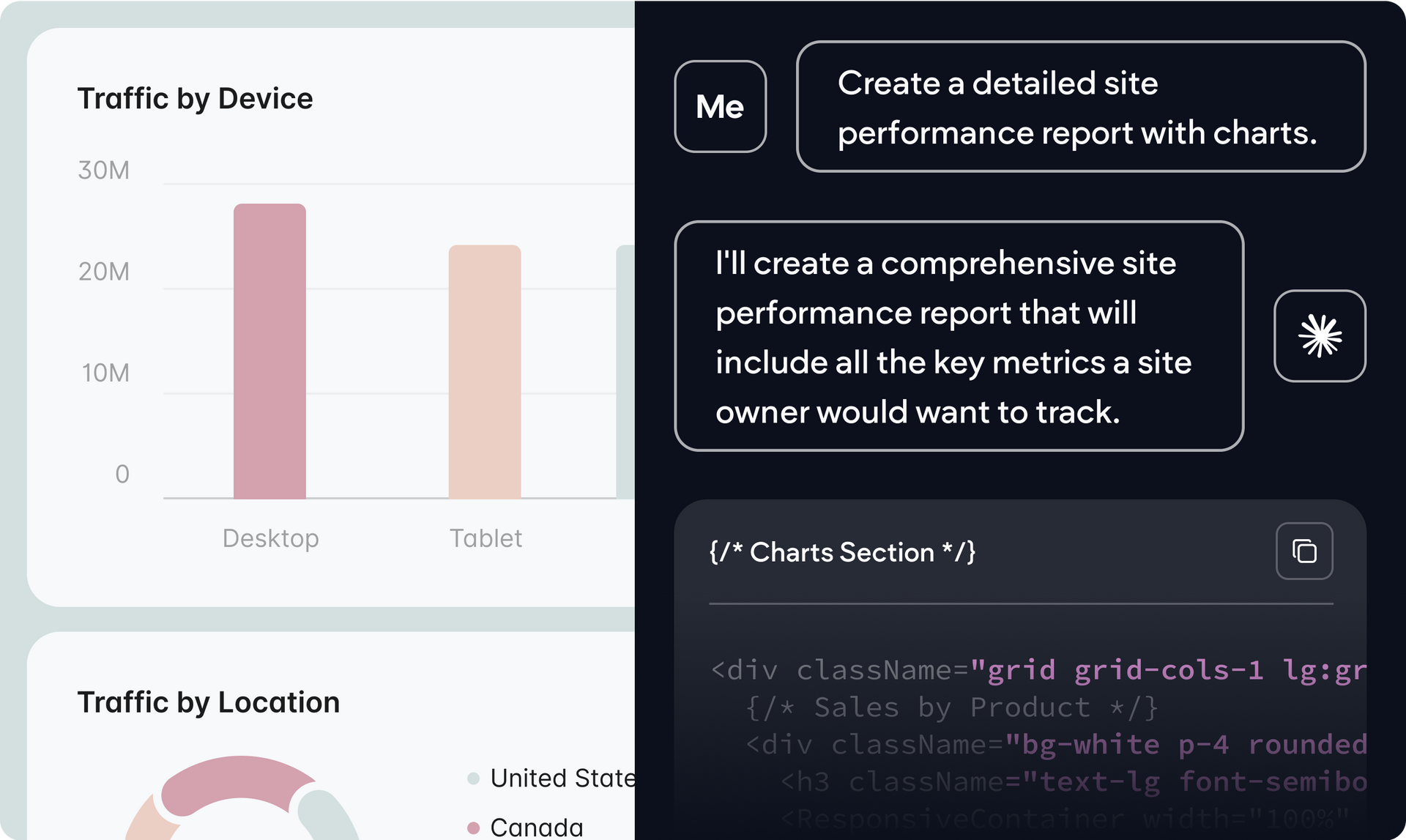Screen dimensions: 1406x840
Task: Click the pink donut chart segment
Action: pyautogui.click(x=238, y=785)
